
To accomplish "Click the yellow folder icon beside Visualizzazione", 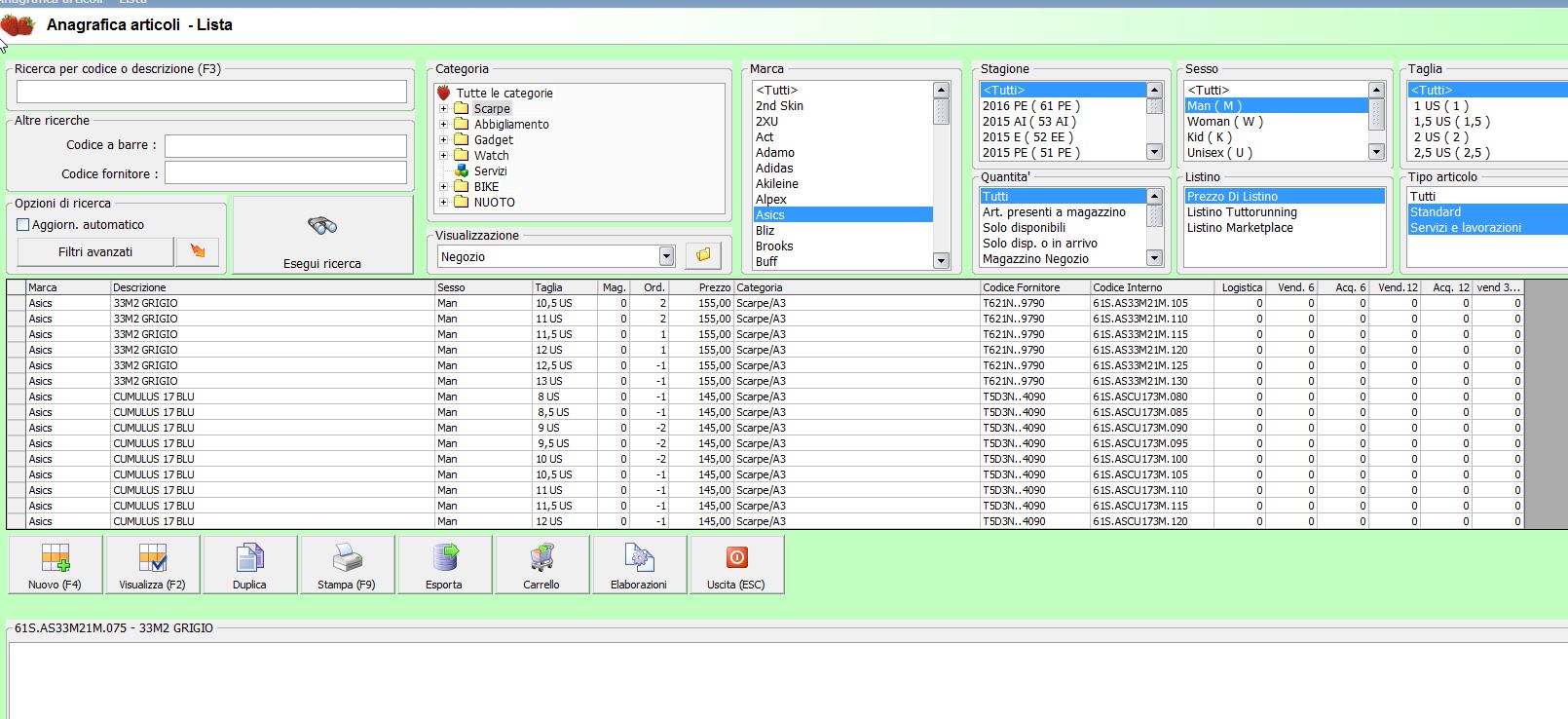I will point(703,255).
